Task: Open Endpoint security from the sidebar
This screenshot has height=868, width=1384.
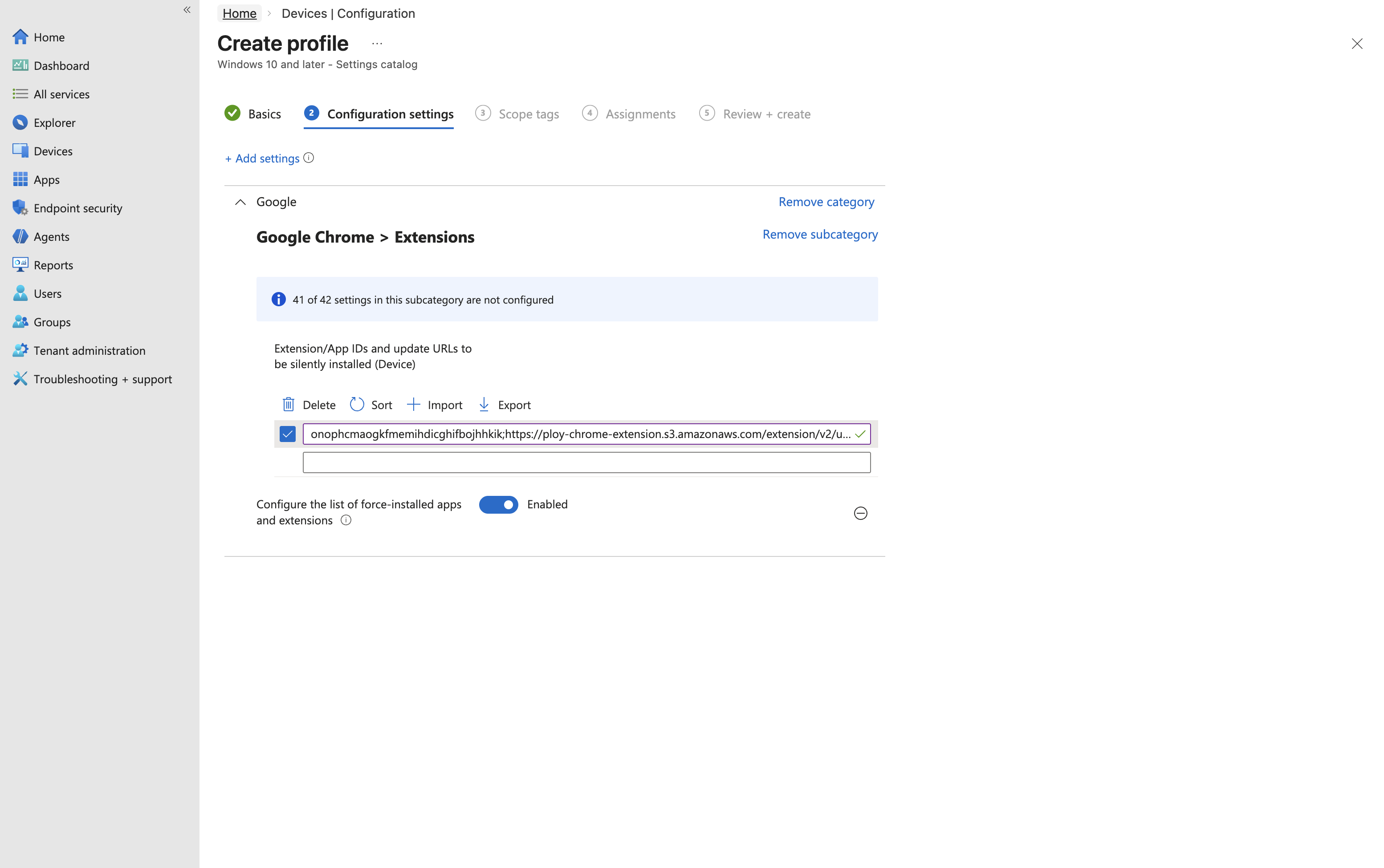Action: [x=77, y=208]
